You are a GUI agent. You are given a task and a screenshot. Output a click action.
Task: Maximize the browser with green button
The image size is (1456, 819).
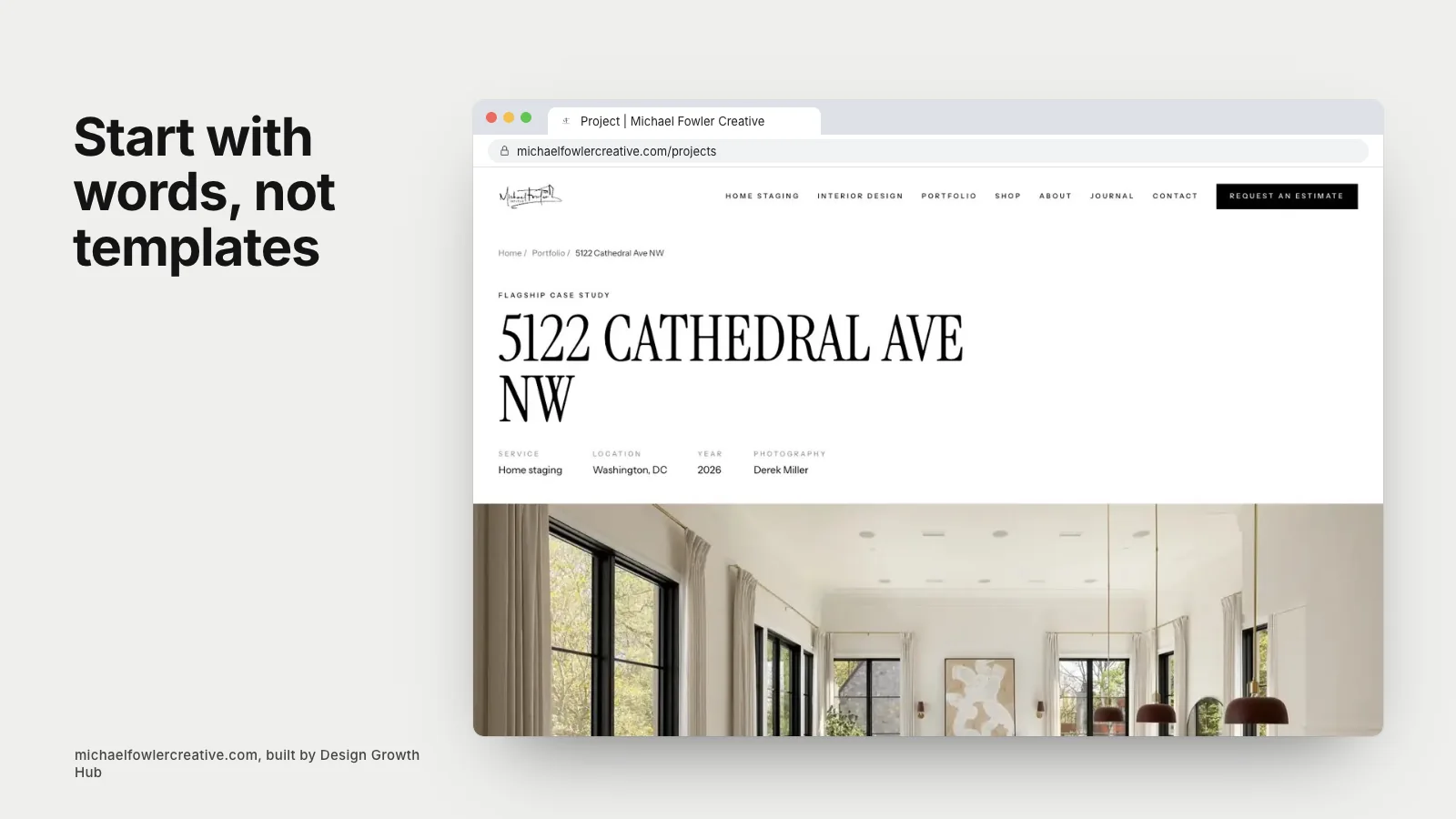(526, 117)
